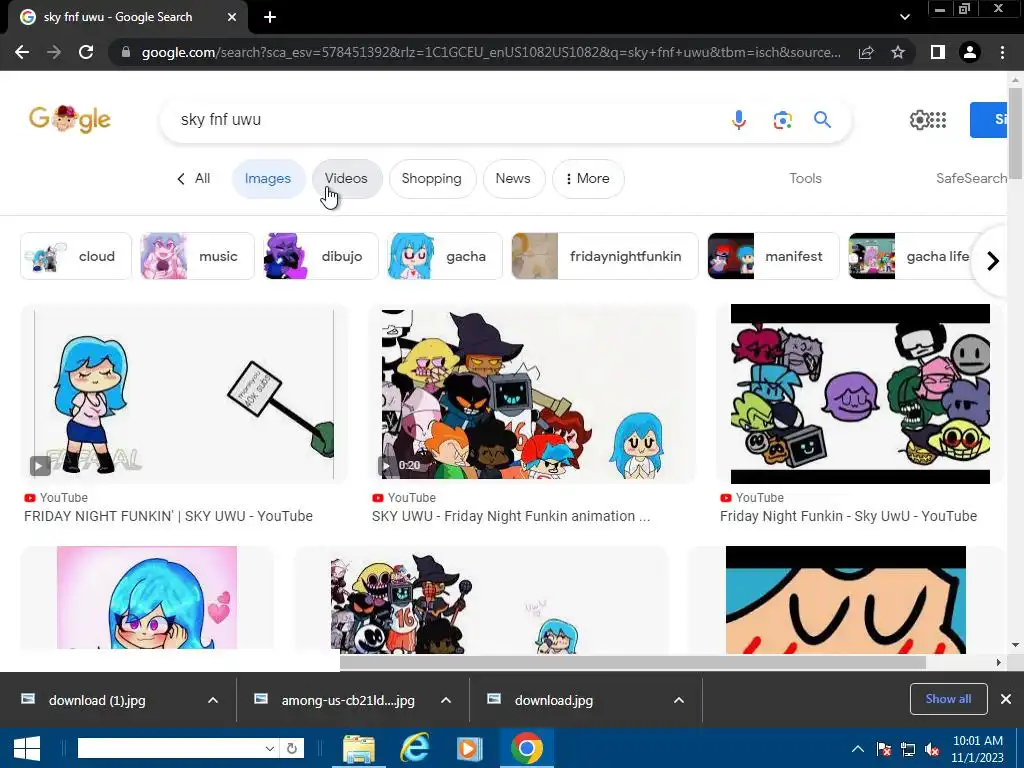Close the sky fnf uwu tab
The width and height of the screenshot is (1024, 768).
[232, 17]
